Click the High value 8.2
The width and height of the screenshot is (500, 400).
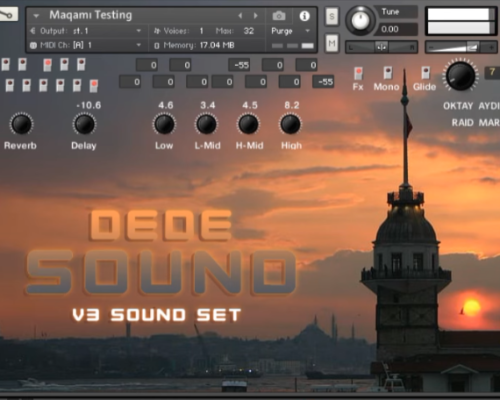point(292,105)
